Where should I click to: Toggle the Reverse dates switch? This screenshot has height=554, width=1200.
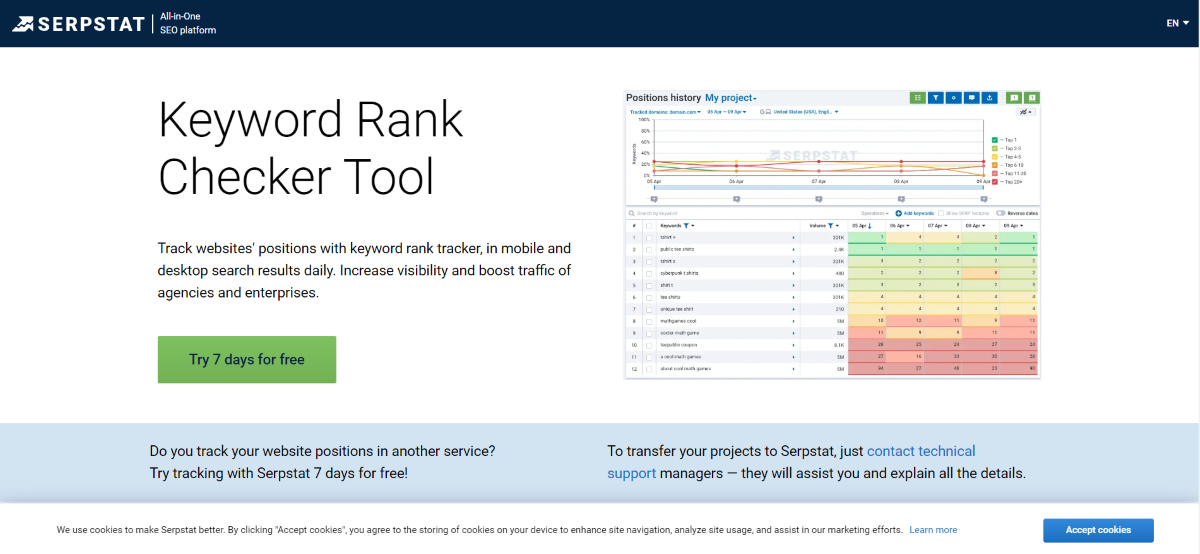point(1001,213)
